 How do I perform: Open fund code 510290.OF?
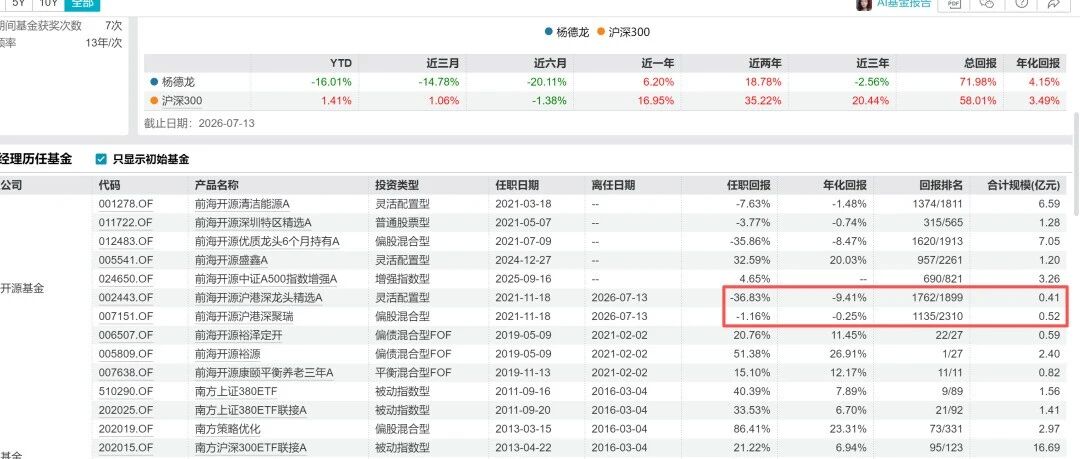pos(125,391)
